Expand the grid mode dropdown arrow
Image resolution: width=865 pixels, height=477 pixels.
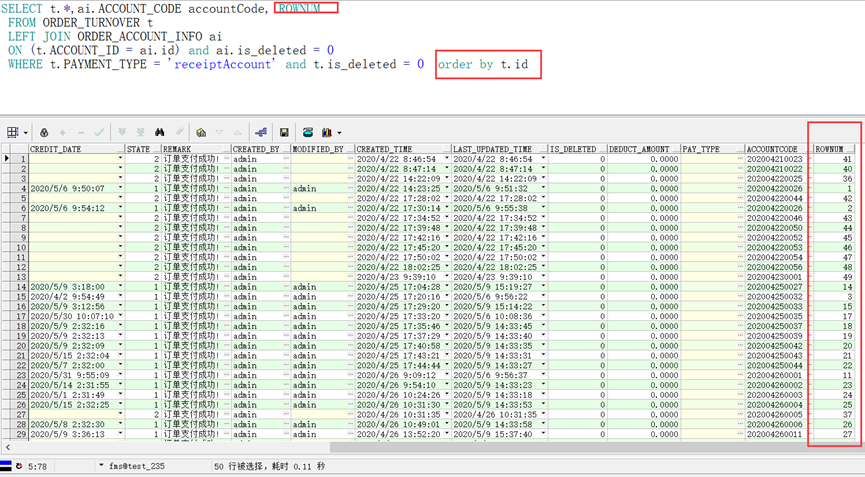coord(25,133)
